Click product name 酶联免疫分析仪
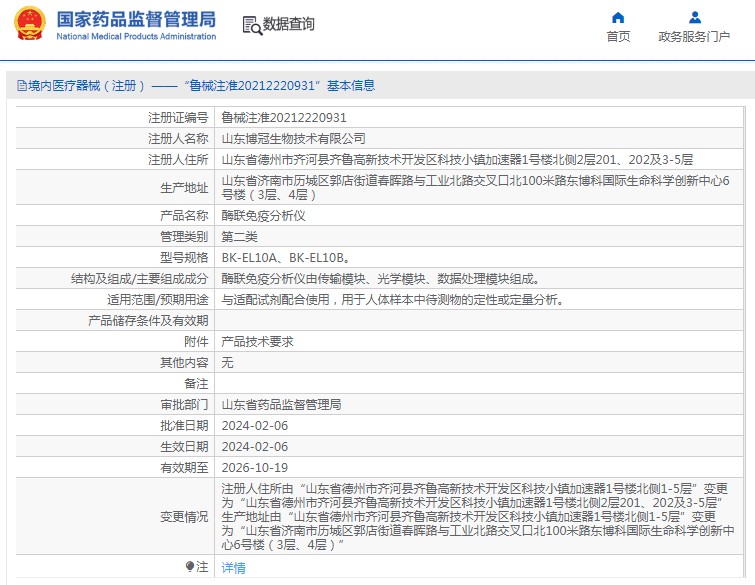Screen dimensions: 755x585 tap(263, 215)
